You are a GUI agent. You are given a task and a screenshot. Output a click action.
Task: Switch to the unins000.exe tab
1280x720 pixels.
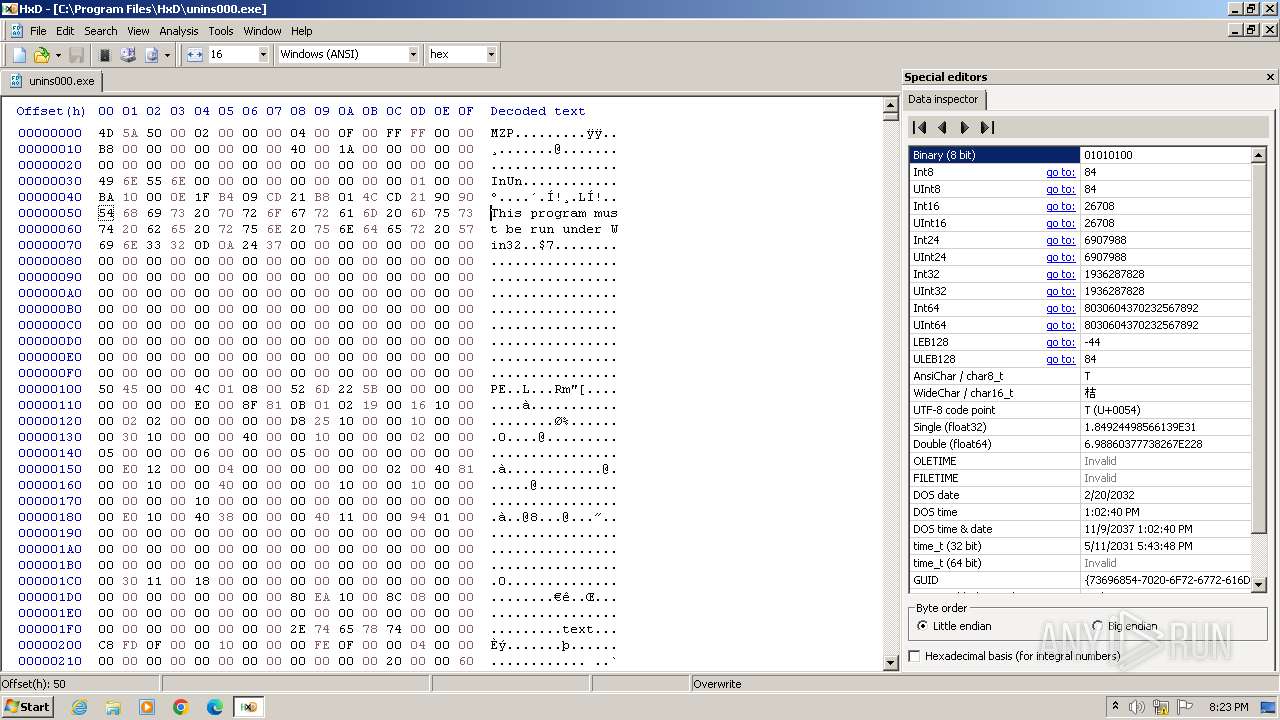52,81
